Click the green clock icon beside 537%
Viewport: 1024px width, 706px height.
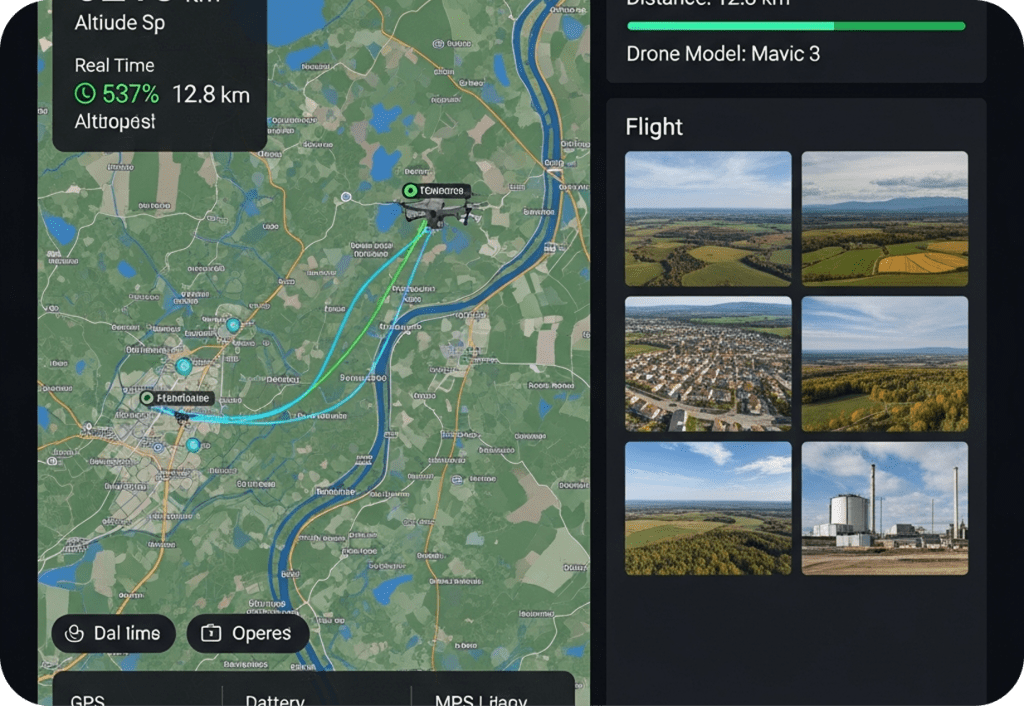pos(85,94)
